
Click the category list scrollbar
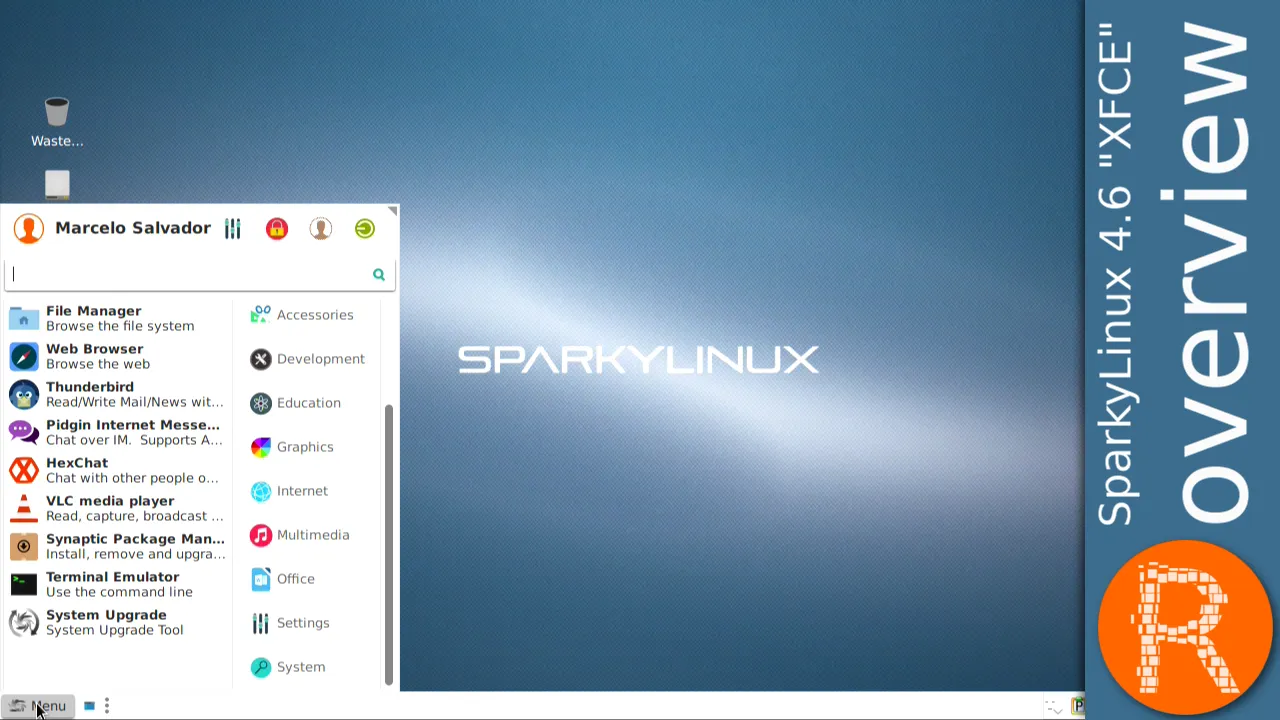pyautogui.click(x=389, y=544)
